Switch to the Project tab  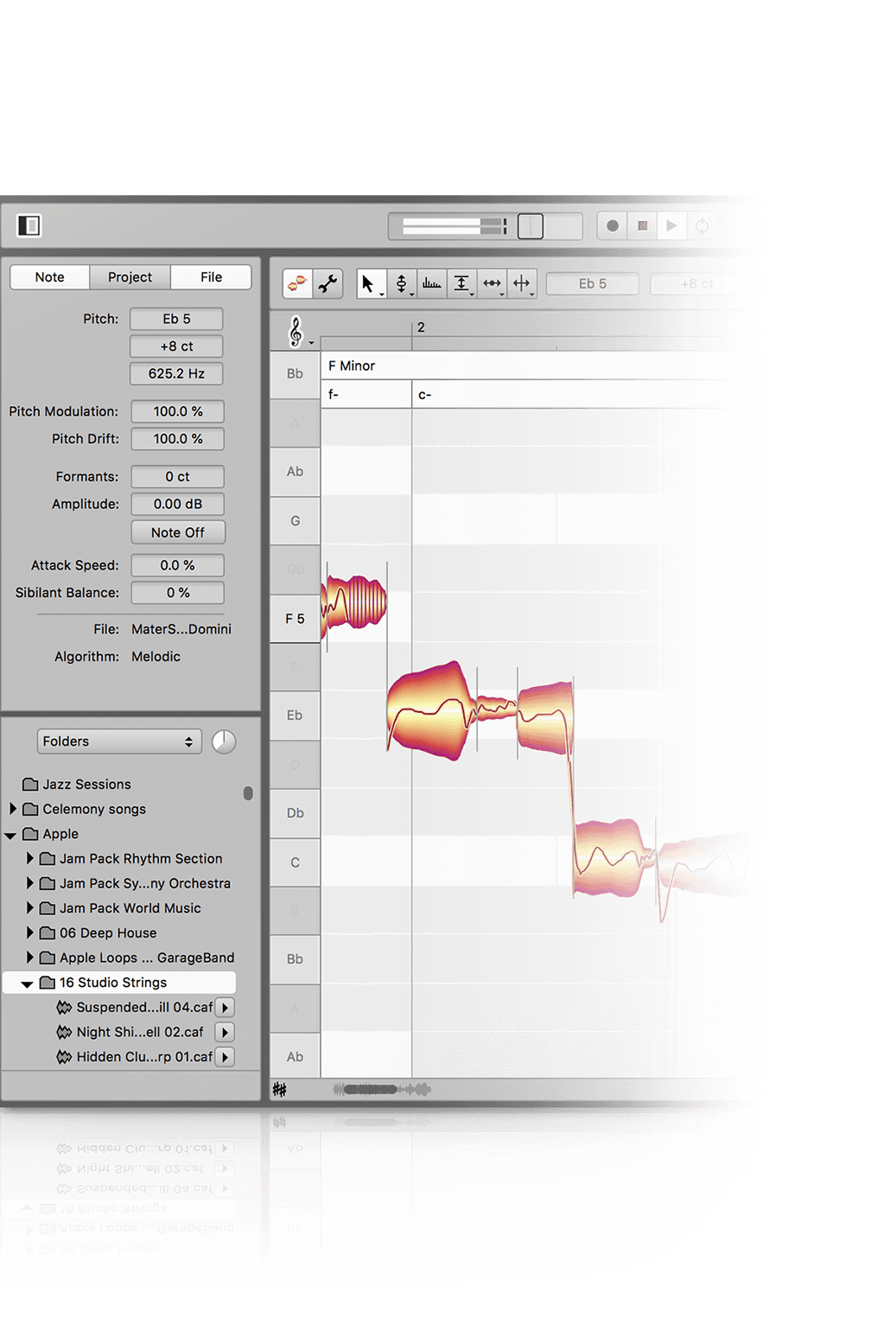130,277
